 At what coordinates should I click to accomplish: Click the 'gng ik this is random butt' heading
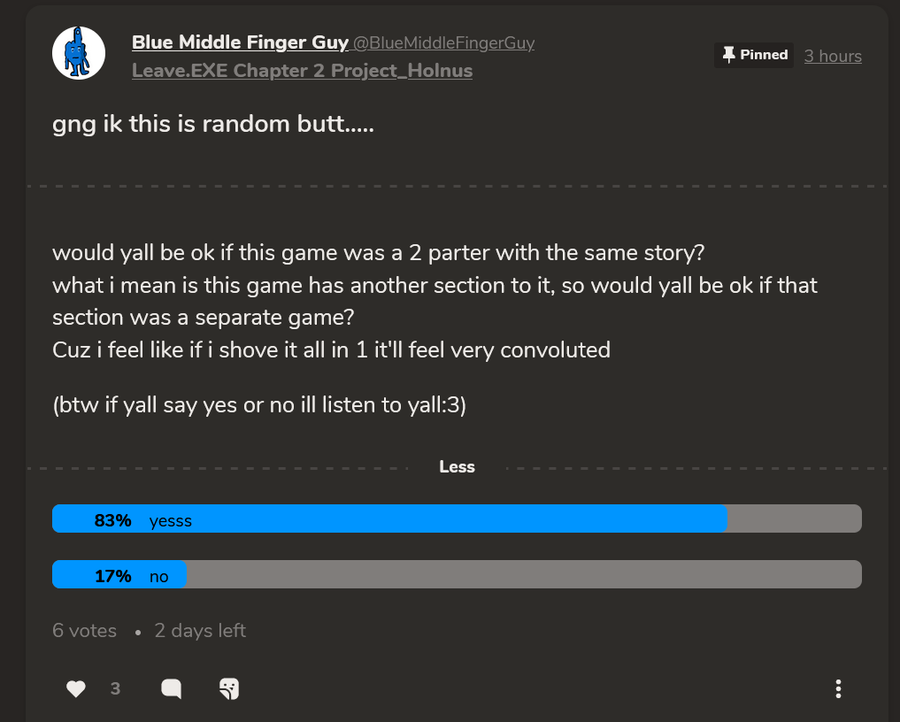(213, 129)
